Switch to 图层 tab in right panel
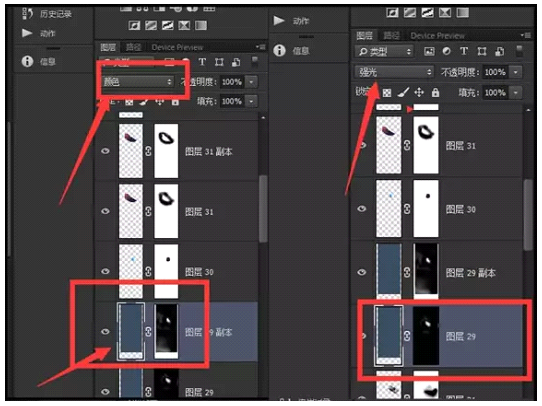The width and height of the screenshot is (542, 406). click(x=364, y=36)
